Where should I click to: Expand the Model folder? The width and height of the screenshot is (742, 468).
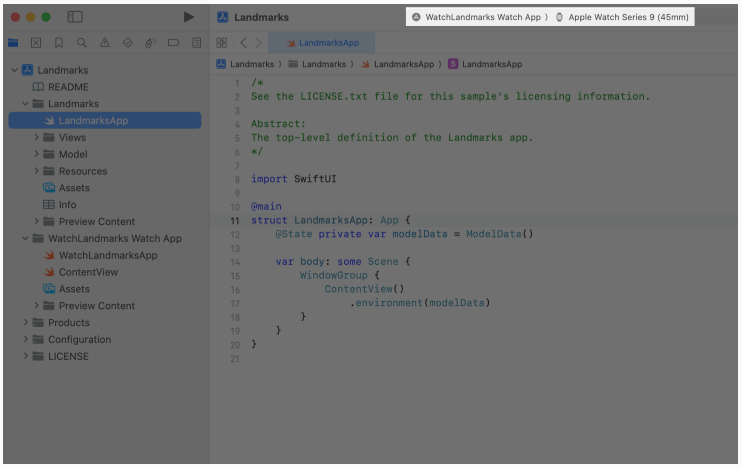tap(36, 154)
